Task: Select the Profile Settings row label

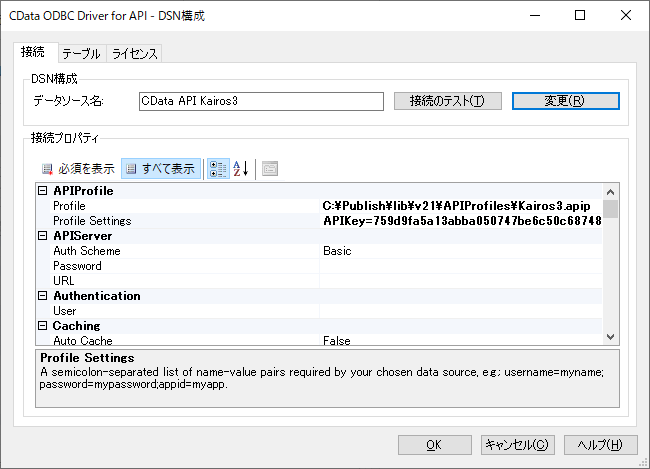Action: (x=92, y=221)
